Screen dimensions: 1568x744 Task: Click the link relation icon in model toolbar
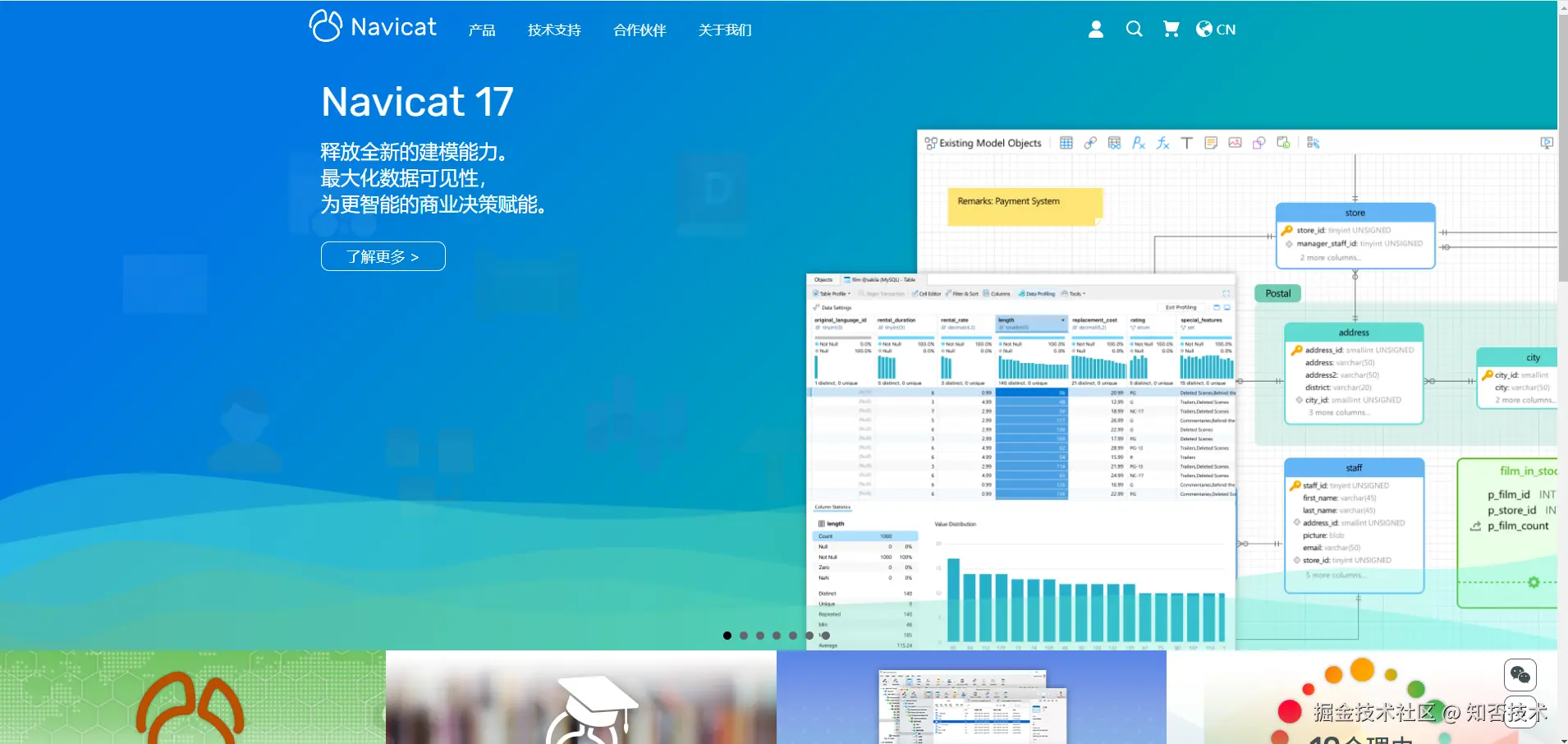[x=1090, y=143]
